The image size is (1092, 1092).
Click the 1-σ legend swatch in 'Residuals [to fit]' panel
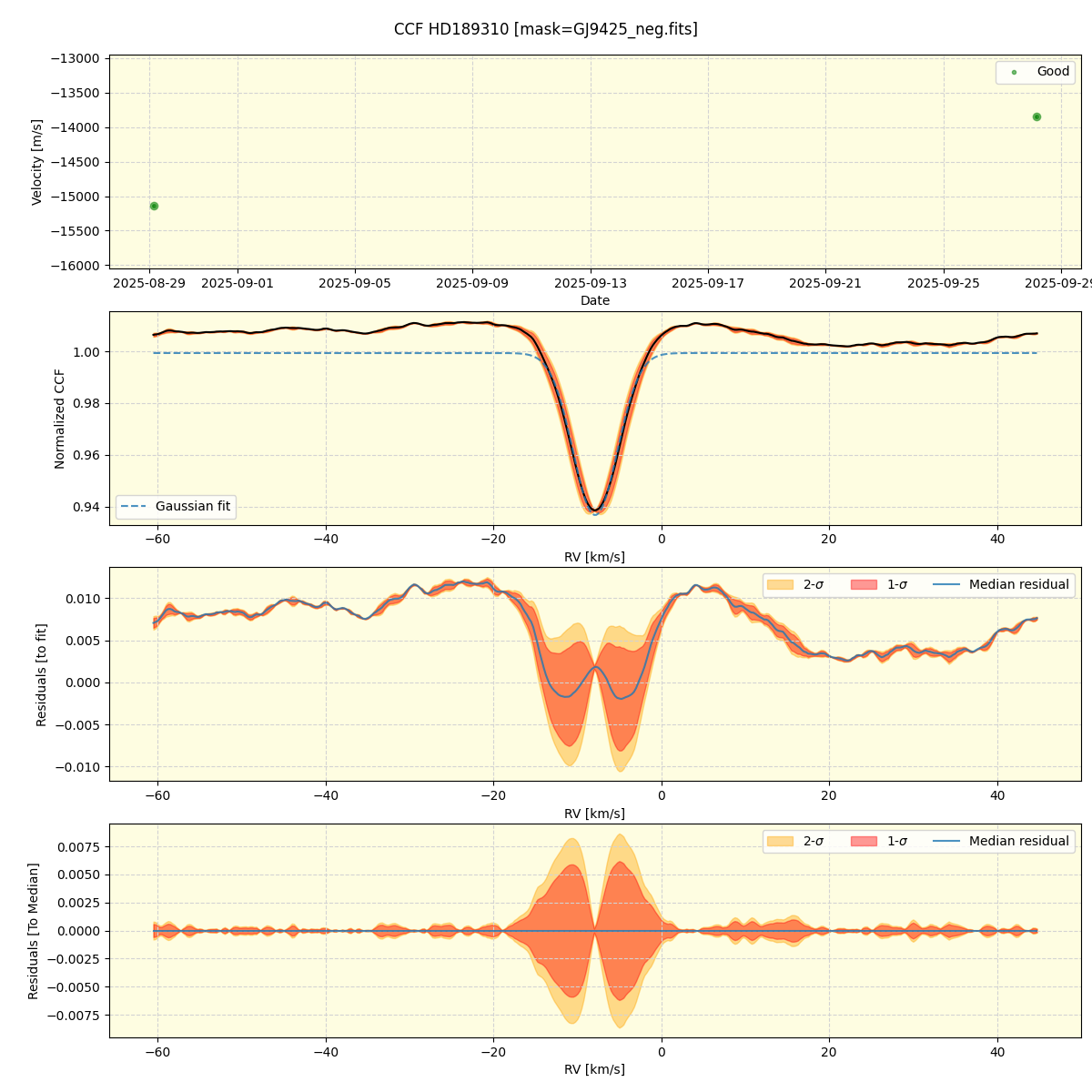[864, 584]
